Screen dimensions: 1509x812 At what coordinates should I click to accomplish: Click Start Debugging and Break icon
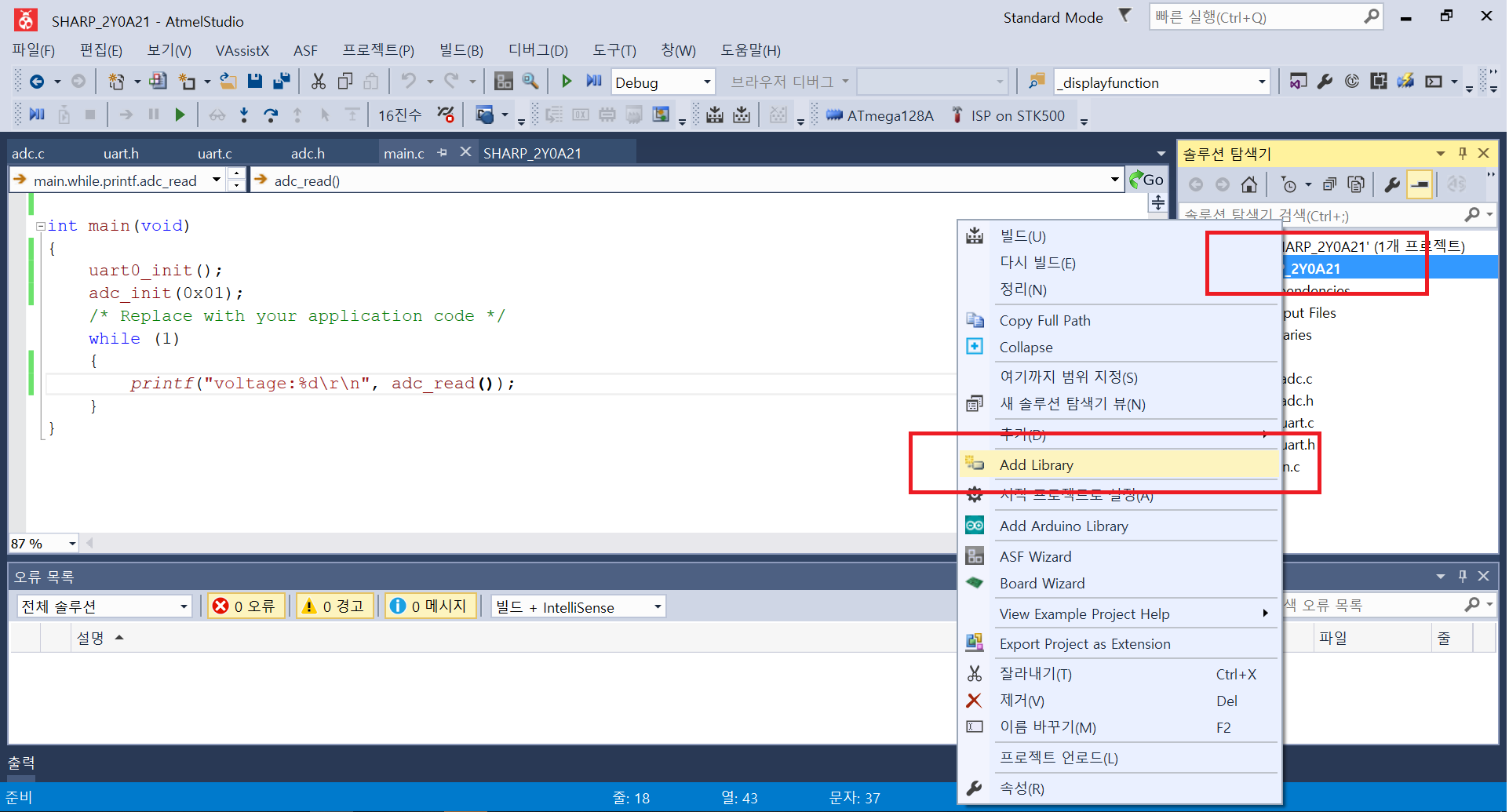(x=593, y=82)
